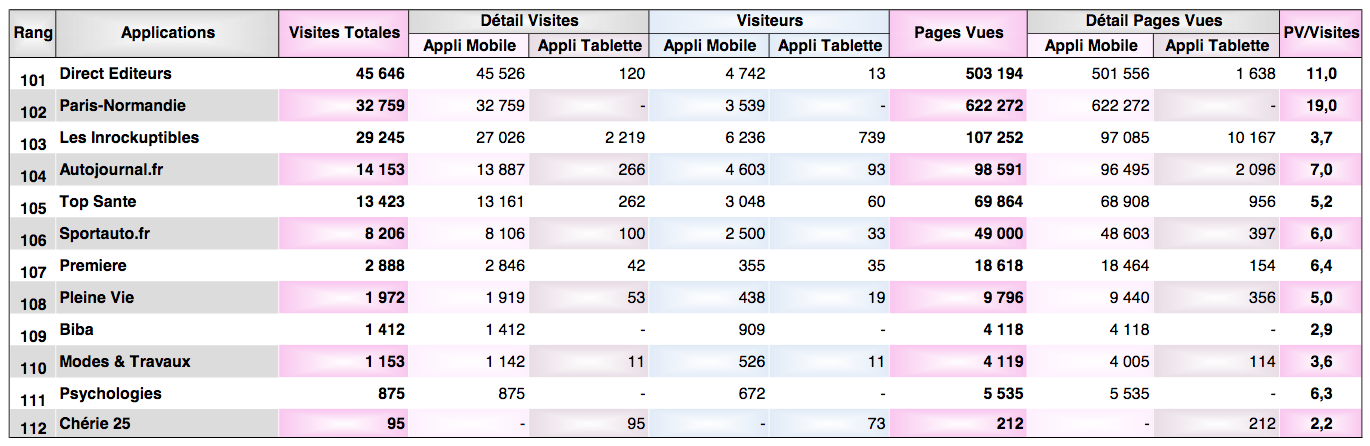Click the Détail Pages Vues group header

(x=1153, y=20)
